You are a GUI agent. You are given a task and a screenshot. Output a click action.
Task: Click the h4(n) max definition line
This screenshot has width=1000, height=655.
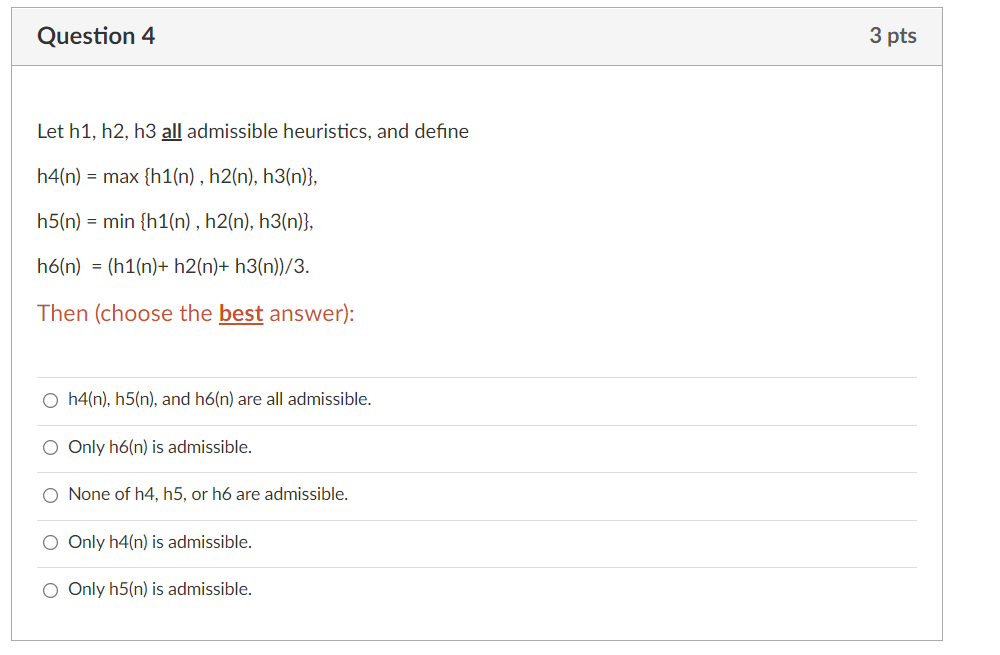(178, 176)
